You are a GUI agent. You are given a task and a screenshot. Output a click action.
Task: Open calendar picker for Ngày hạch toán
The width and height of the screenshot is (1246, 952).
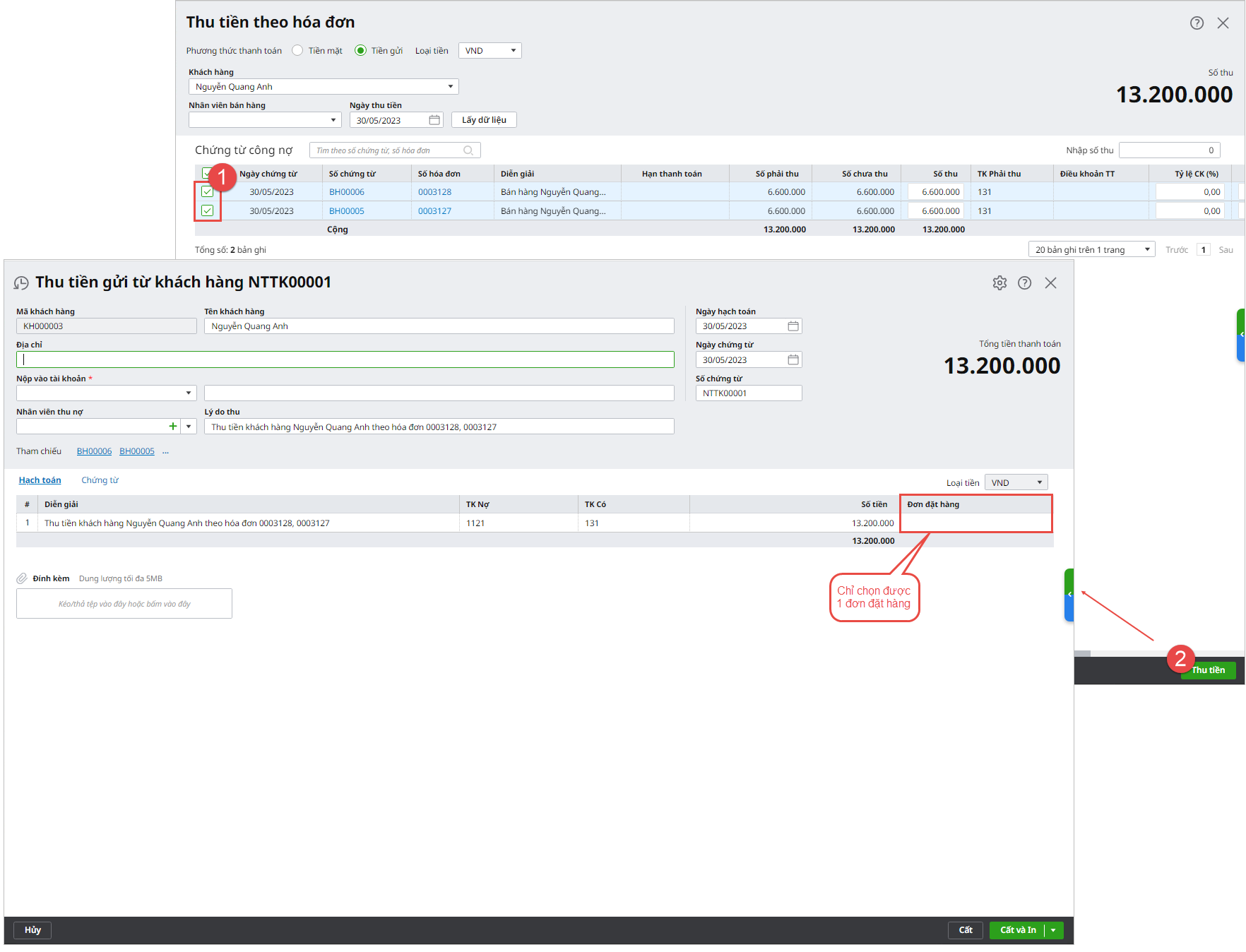(793, 326)
